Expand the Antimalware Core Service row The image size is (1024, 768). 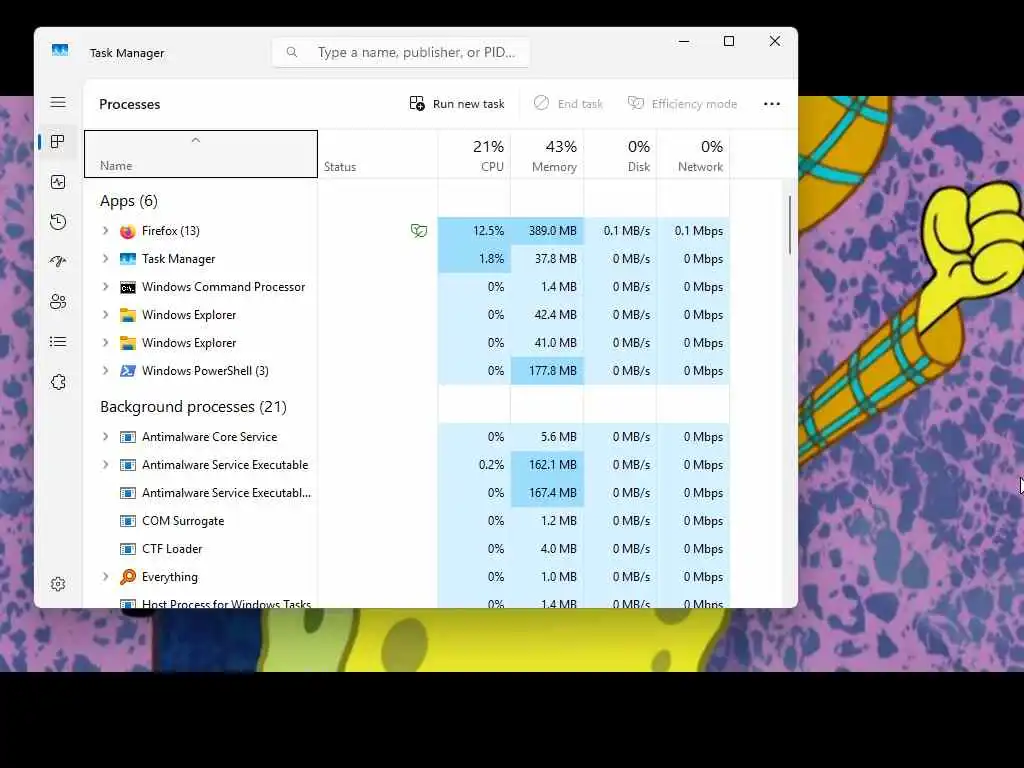(105, 437)
